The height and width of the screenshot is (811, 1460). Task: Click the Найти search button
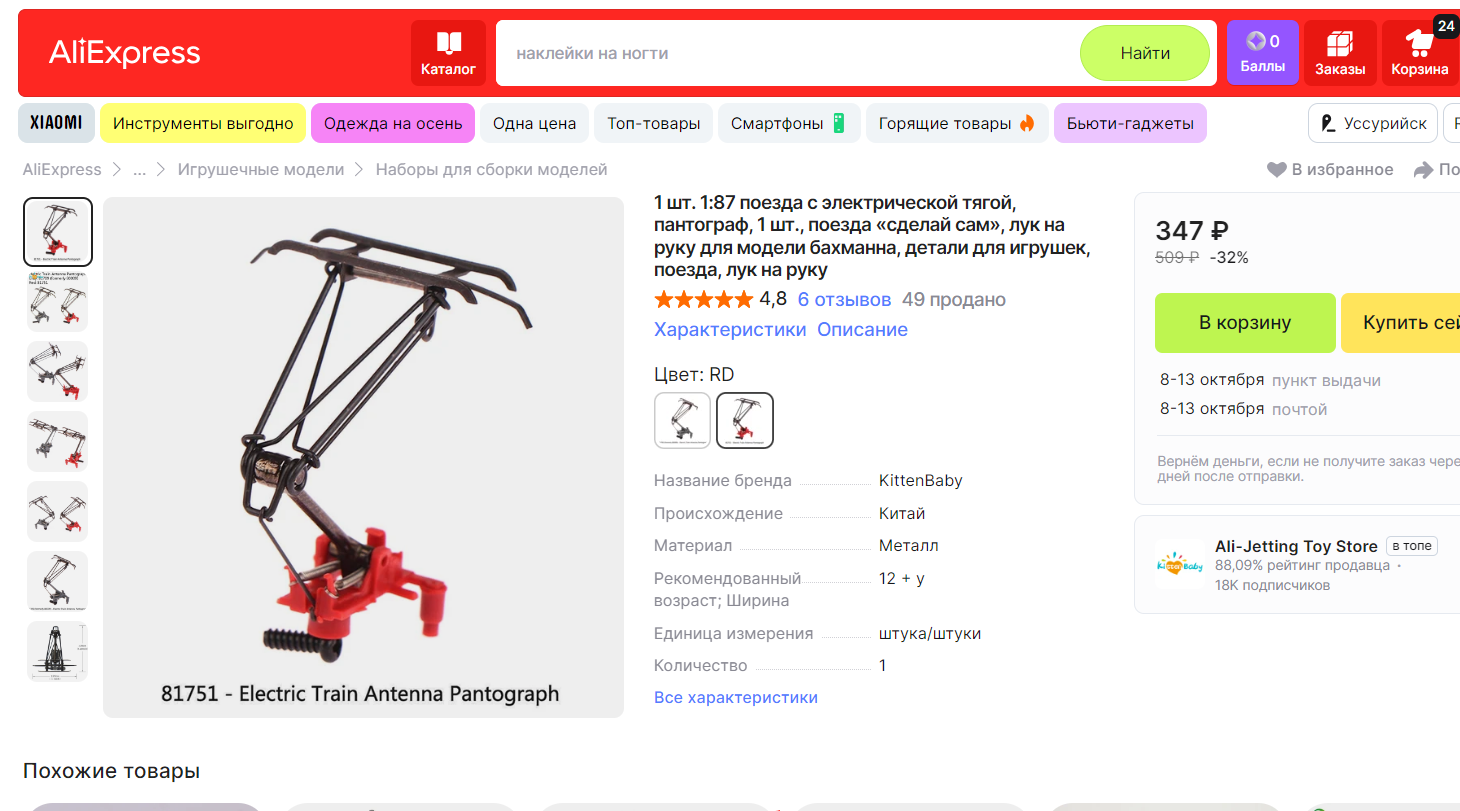[x=1145, y=53]
